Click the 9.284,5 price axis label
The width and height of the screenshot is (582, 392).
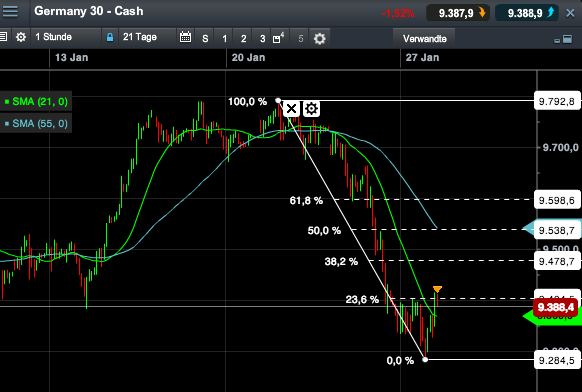(x=557, y=360)
